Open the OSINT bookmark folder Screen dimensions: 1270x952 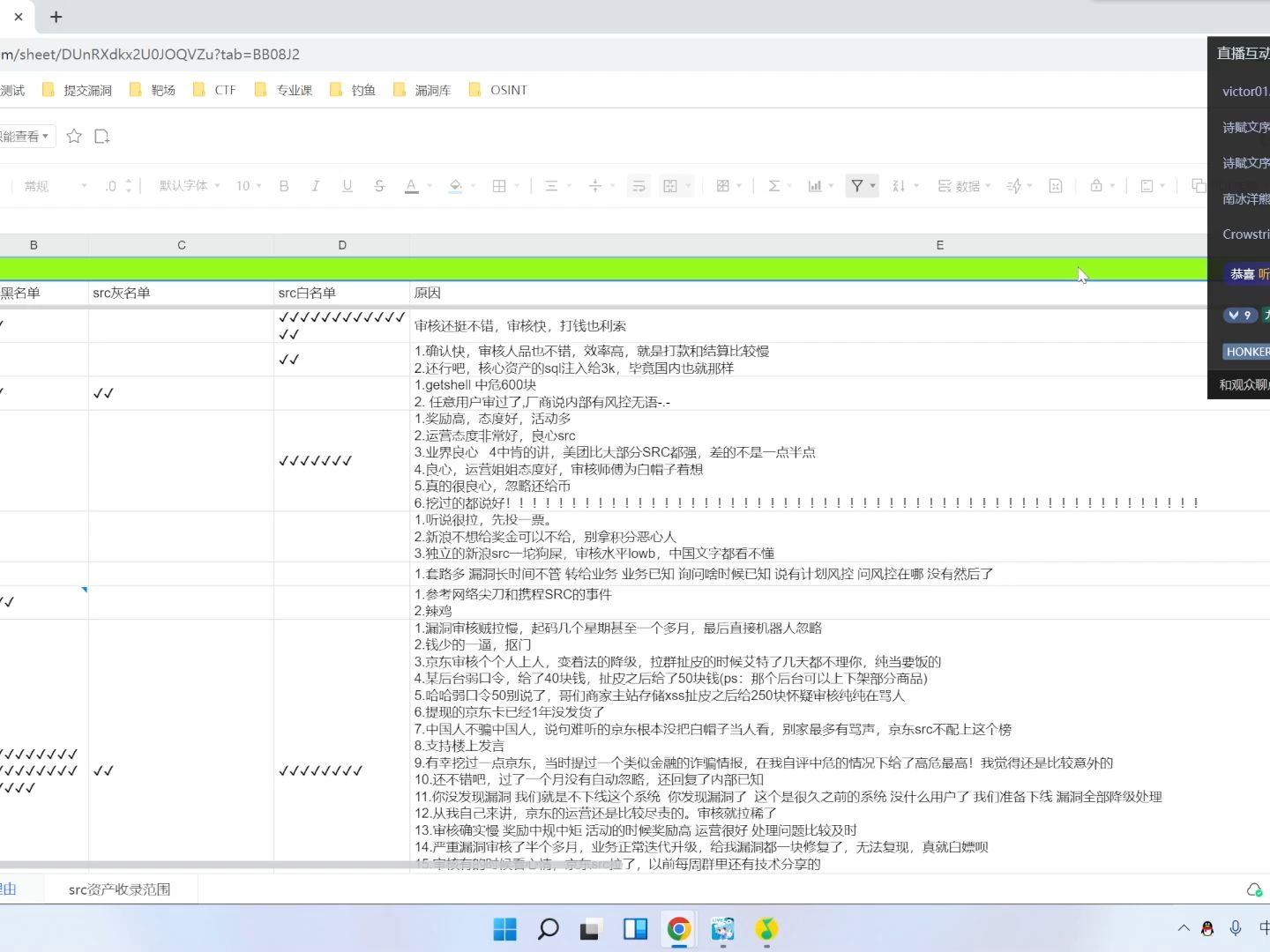[x=498, y=90]
